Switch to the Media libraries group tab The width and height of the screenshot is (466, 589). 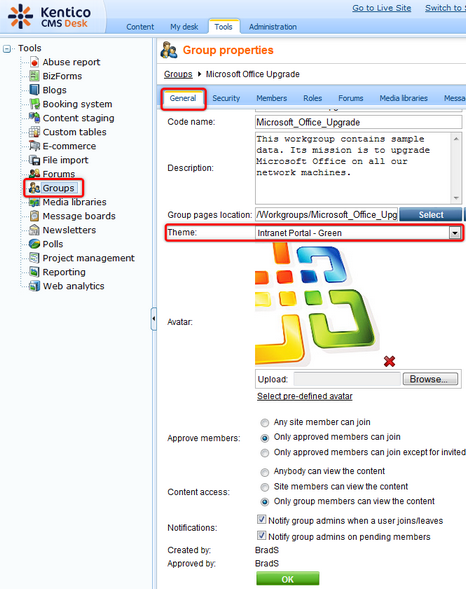pyautogui.click(x=403, y=98)
